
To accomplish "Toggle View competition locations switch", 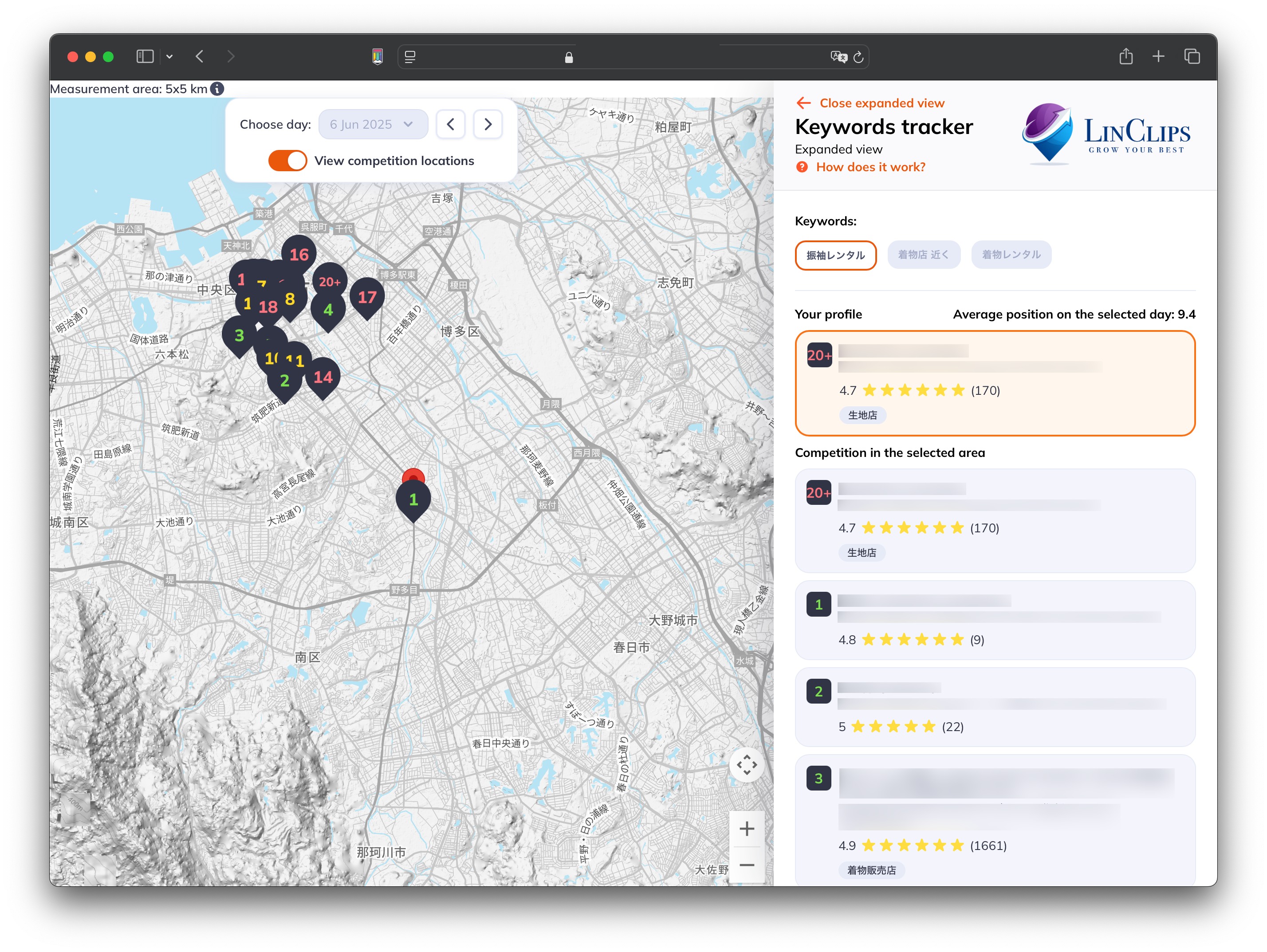I will (x=287, y=161).
